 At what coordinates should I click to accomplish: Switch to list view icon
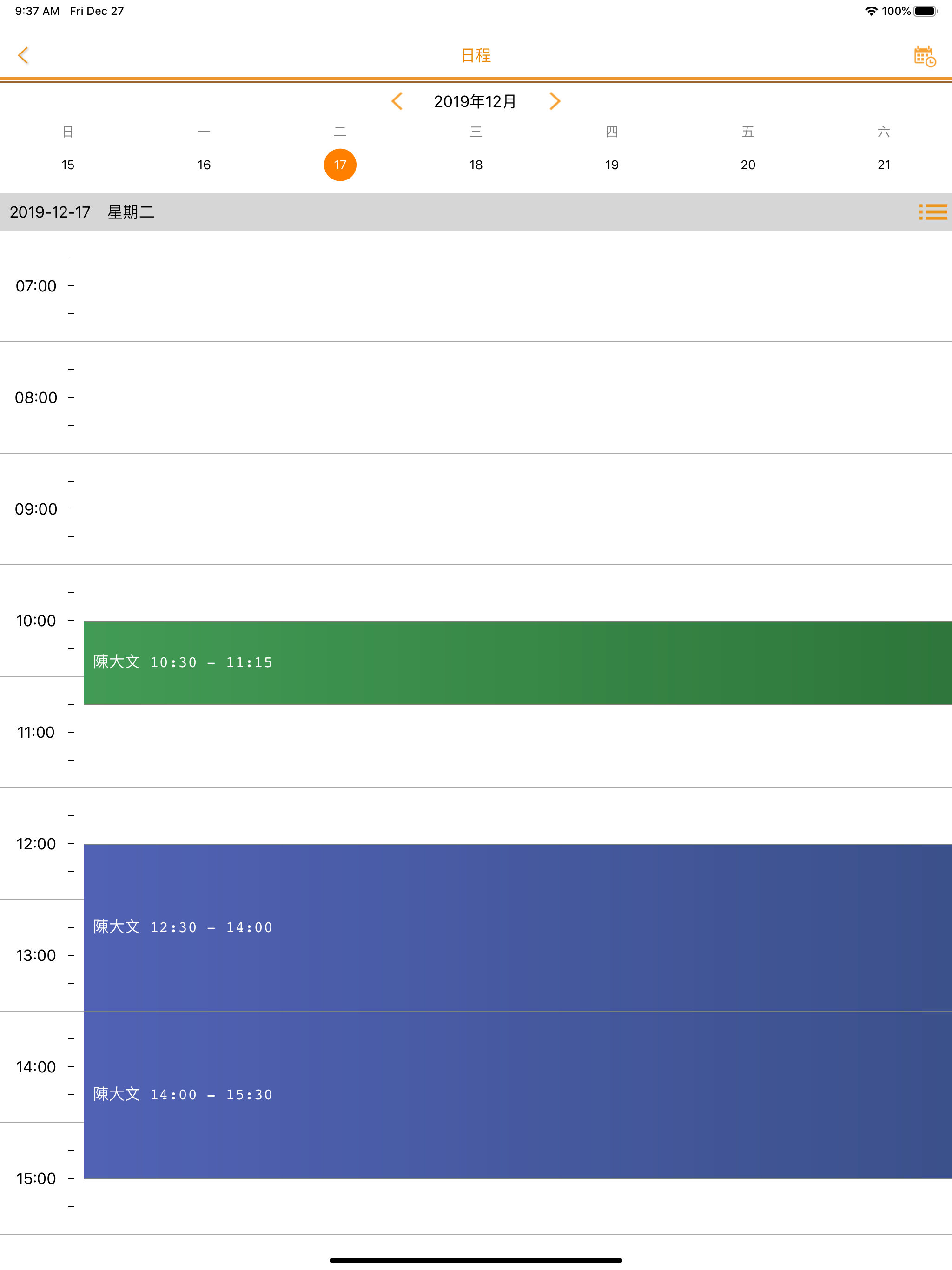933,212
